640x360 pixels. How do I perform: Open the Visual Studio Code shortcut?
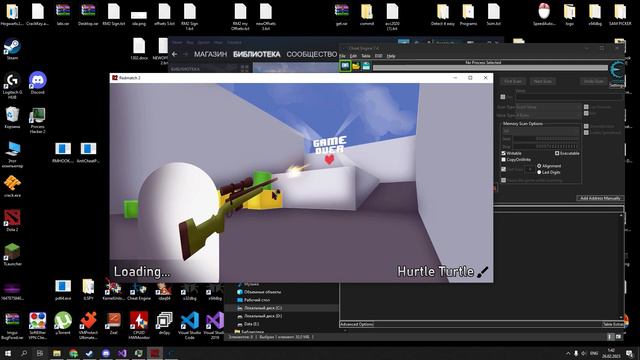coord(190,325)
